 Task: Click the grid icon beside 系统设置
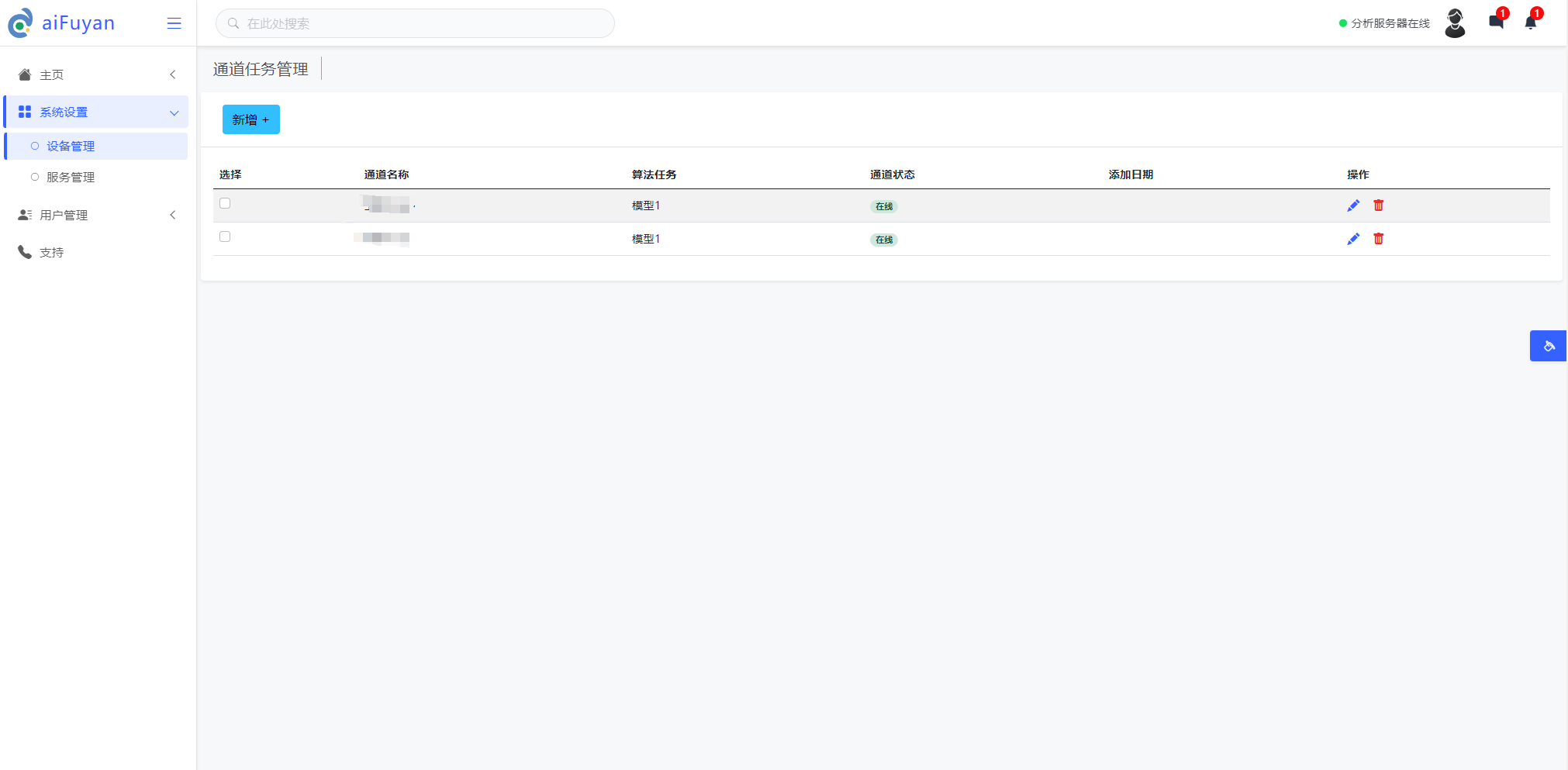(25, 112)
